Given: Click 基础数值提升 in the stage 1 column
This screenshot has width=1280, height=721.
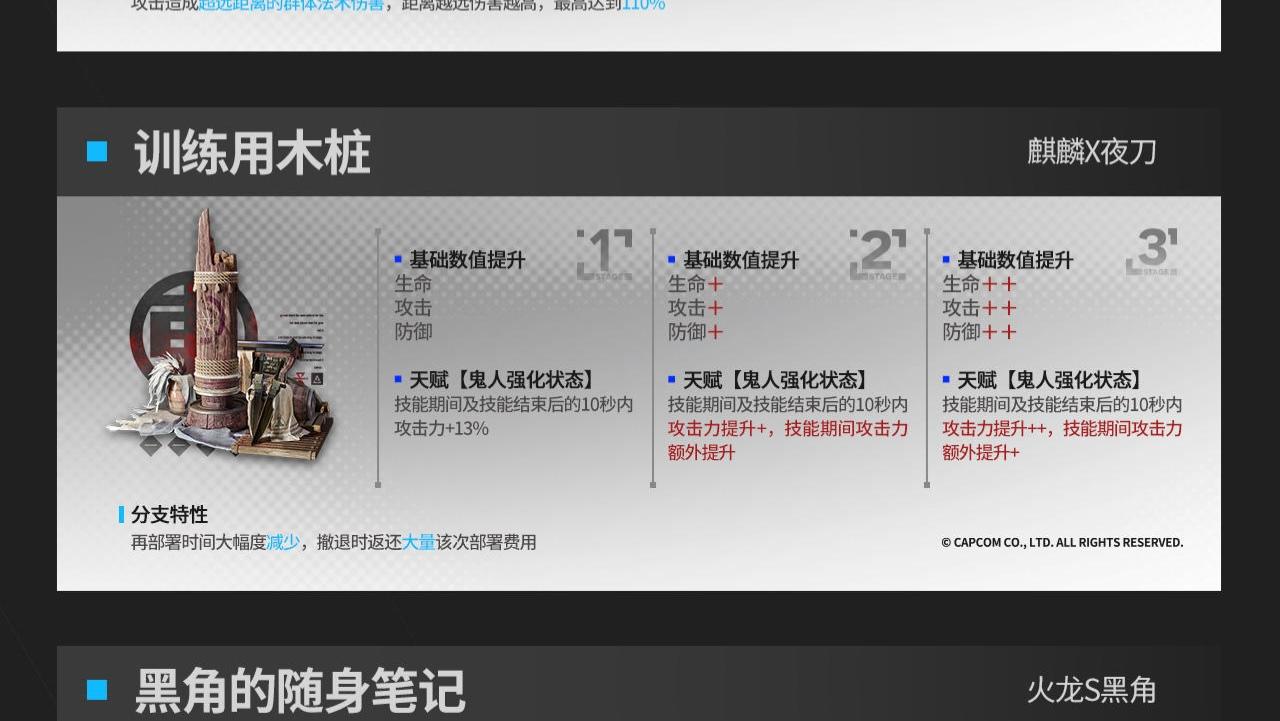Looking at the screenshot, I should pos(467,260).
